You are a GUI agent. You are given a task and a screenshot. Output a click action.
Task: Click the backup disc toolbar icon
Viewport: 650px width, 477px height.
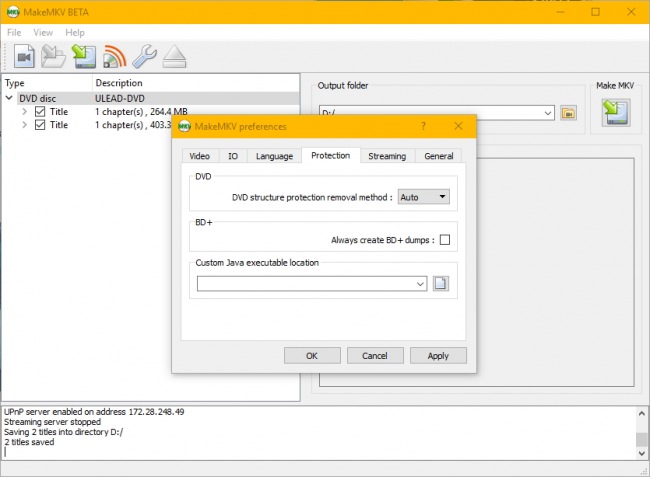[53, 56]
